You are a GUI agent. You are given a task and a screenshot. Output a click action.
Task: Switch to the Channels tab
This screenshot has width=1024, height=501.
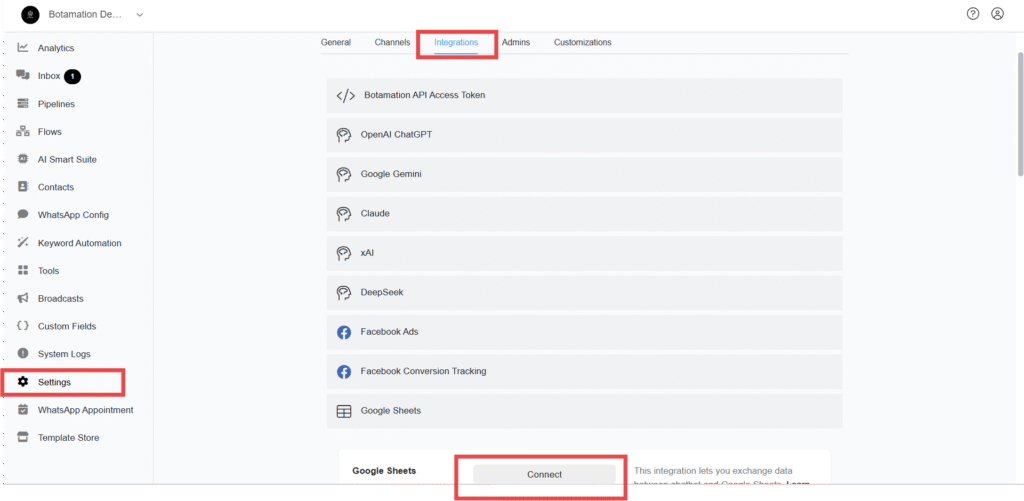pyautogui.click(x=392, y=43)
